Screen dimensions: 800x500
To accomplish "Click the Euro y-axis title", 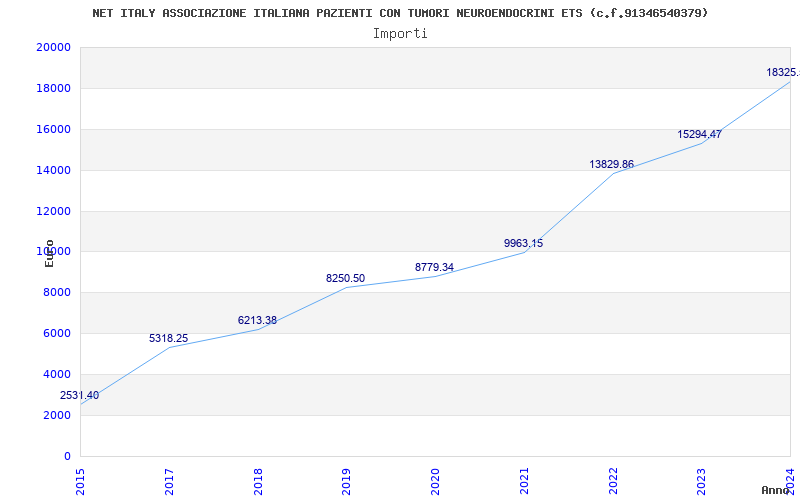I will click(49, 253).
